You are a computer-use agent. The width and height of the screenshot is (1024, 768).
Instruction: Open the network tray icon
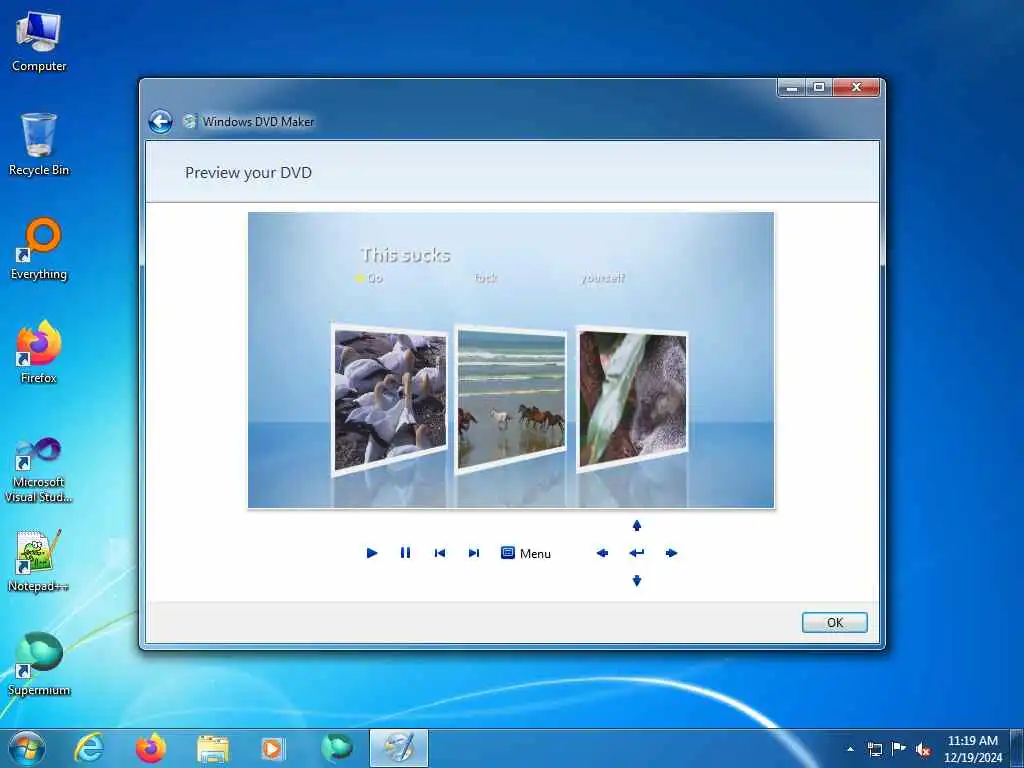coord(874,749)
